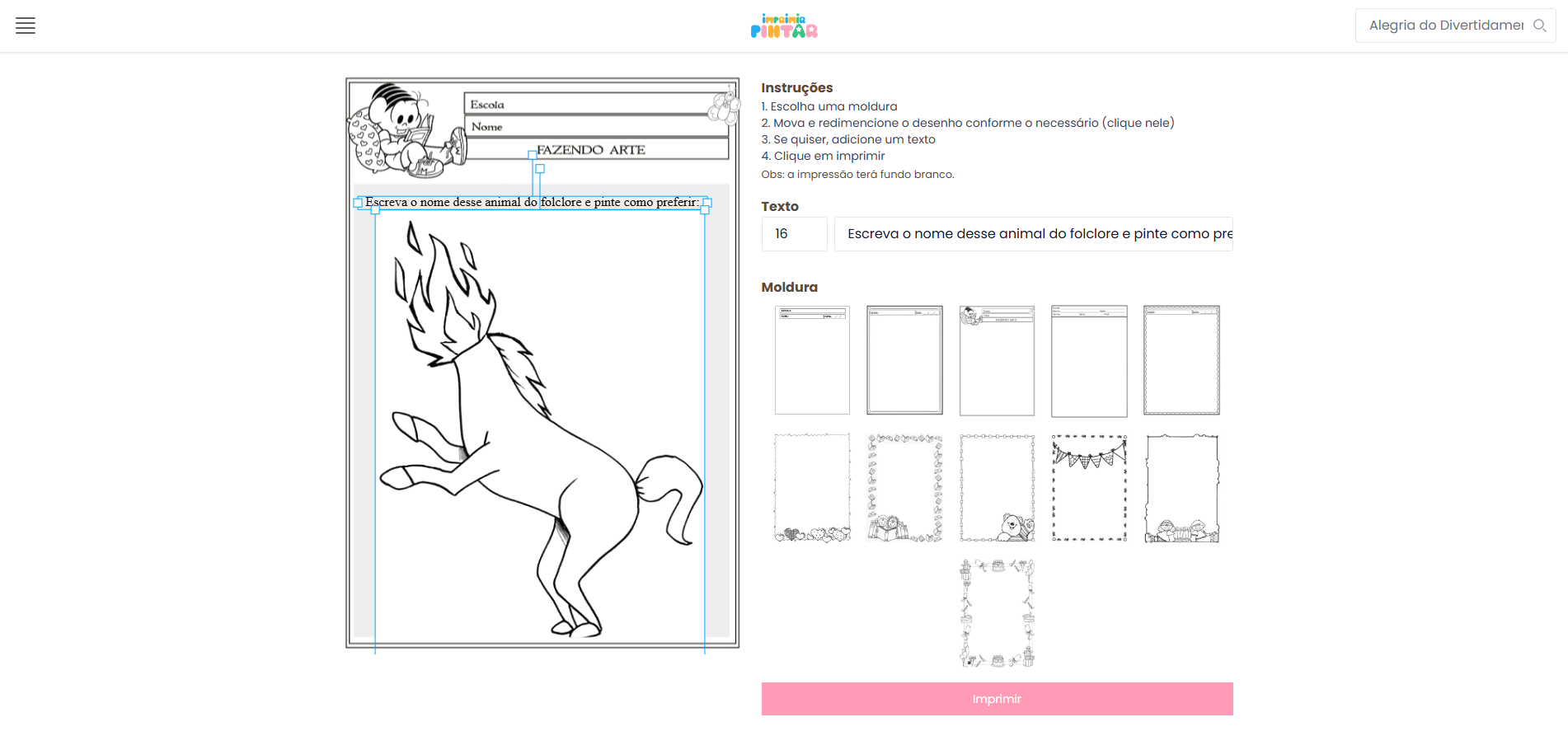Click the Escola field in the frame
1568x750 pixels.
click(595, 104)
